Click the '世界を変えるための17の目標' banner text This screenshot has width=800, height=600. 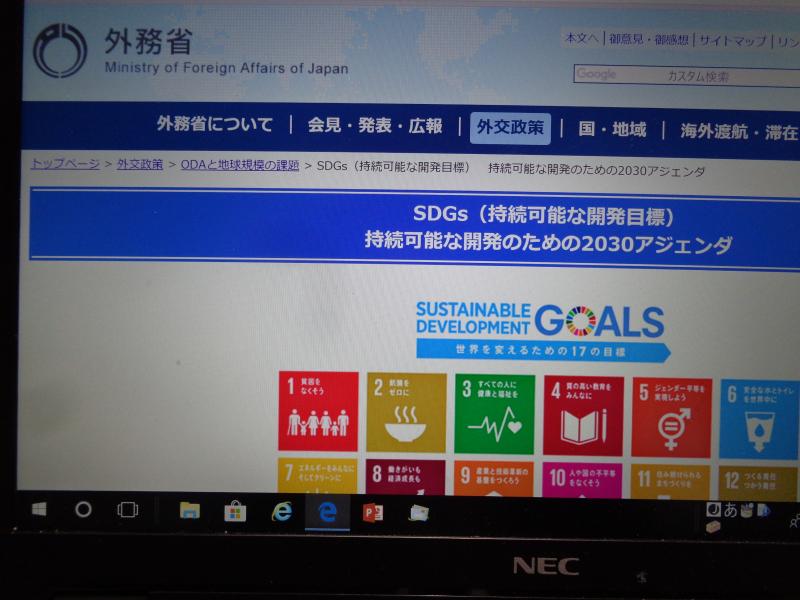pos(540,351)
